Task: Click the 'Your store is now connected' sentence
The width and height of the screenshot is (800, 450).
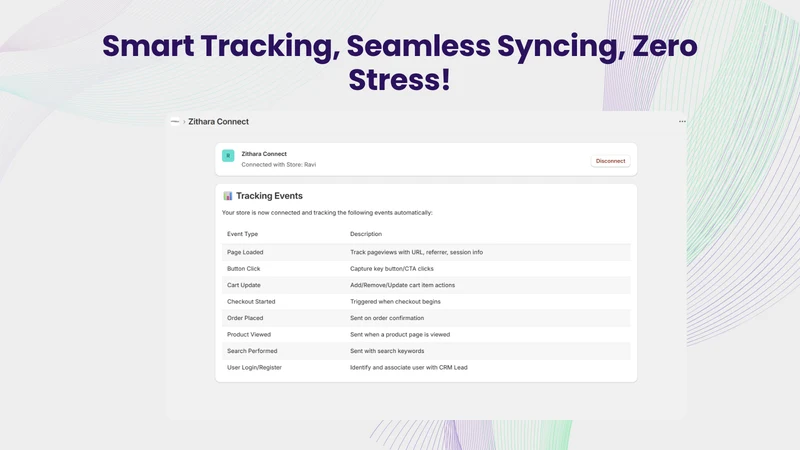Action: tap(327, 213)
